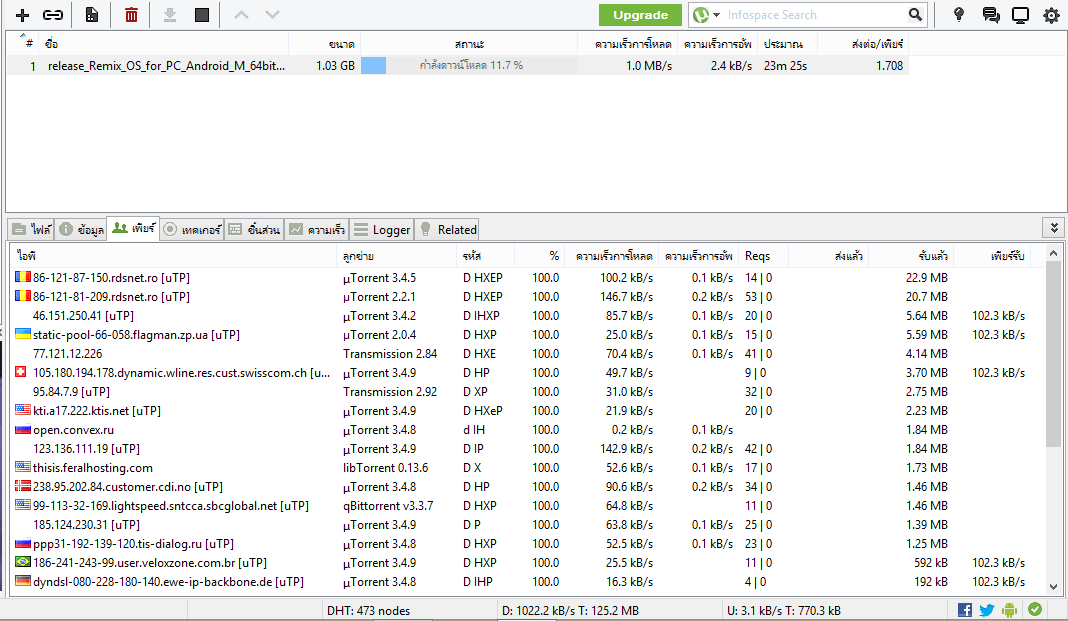The image size is (1068, 621).
Task: Click the magnifier search icon
Action: tap(915, 15)
